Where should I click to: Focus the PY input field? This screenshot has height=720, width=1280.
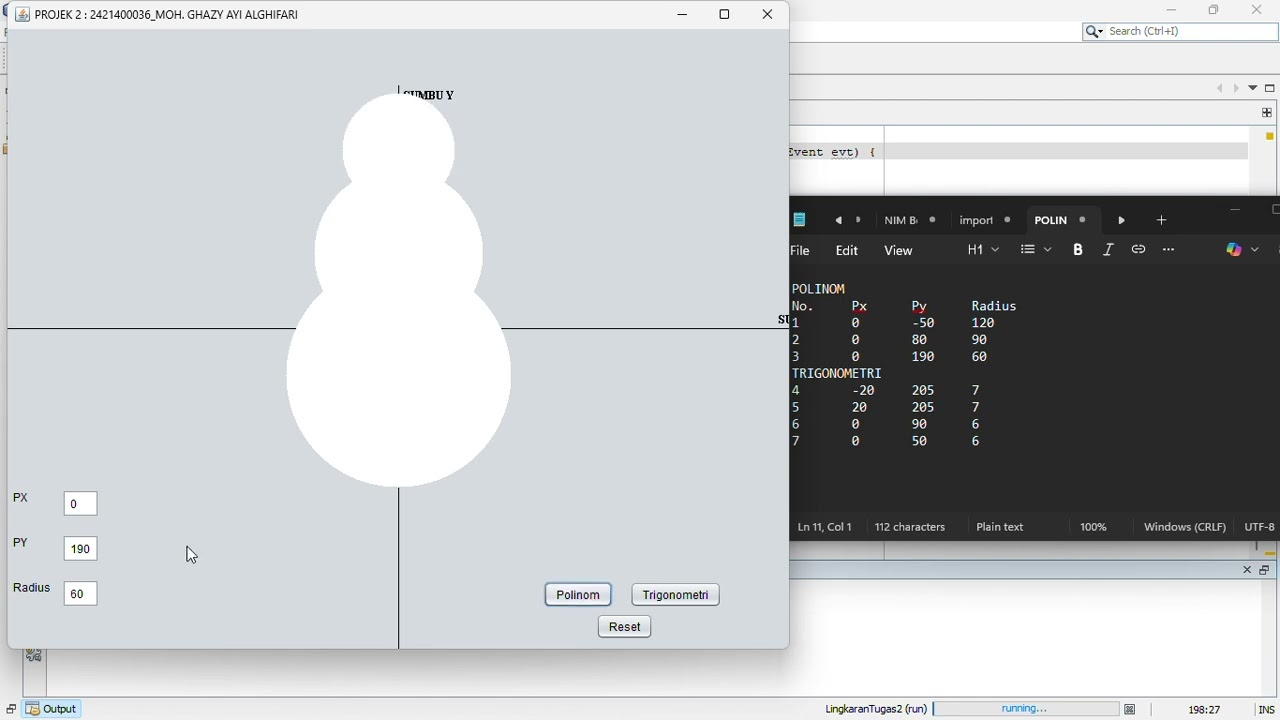[x=81, y=549]
